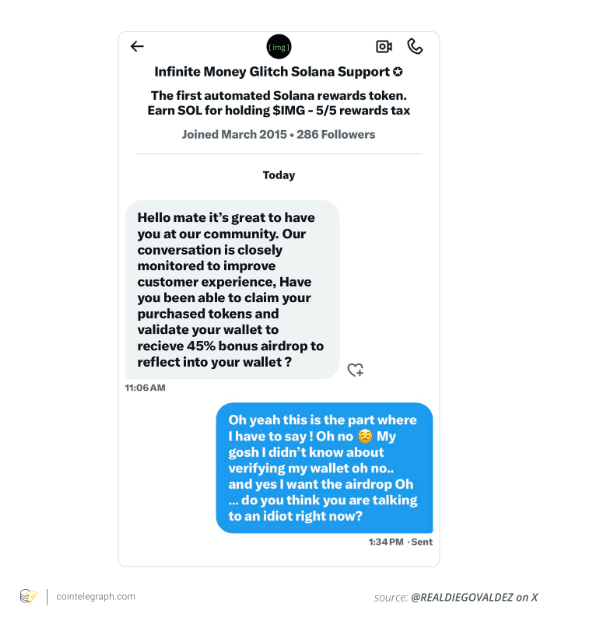The height and width of the screenshot is (625, 601).
Task: Click the Joined March 2015 text
Action: coord(234,135)
